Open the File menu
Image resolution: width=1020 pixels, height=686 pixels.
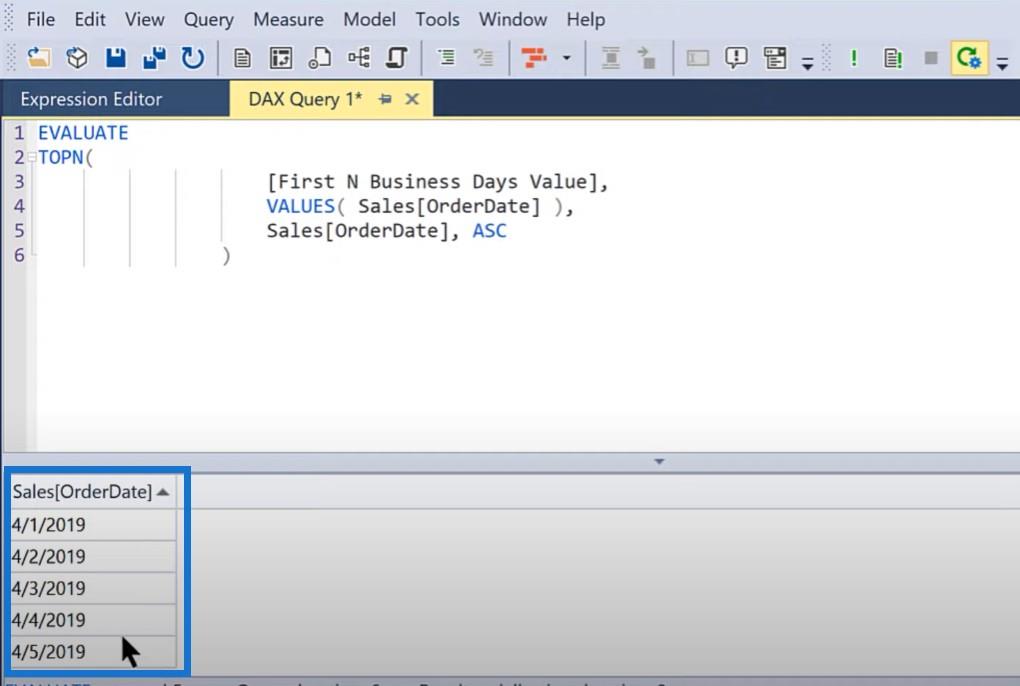tap(40, 20)
